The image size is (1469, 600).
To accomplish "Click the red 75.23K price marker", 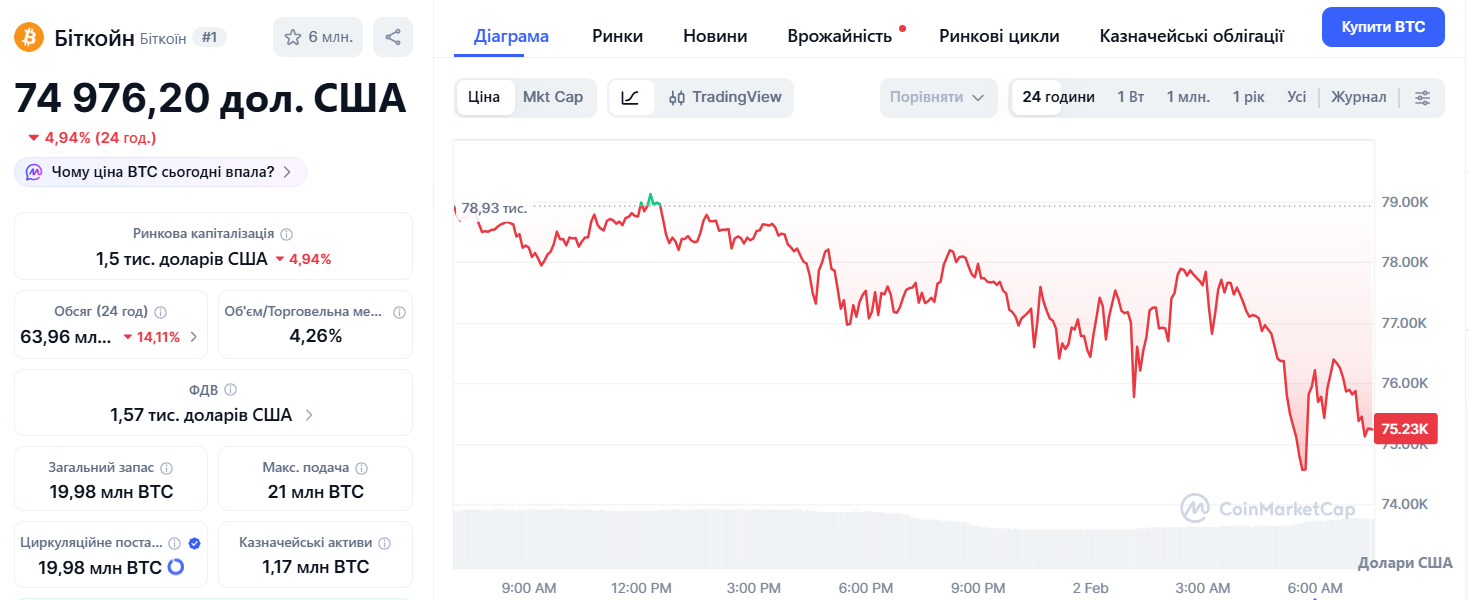I will click(x=1405, y=429).
